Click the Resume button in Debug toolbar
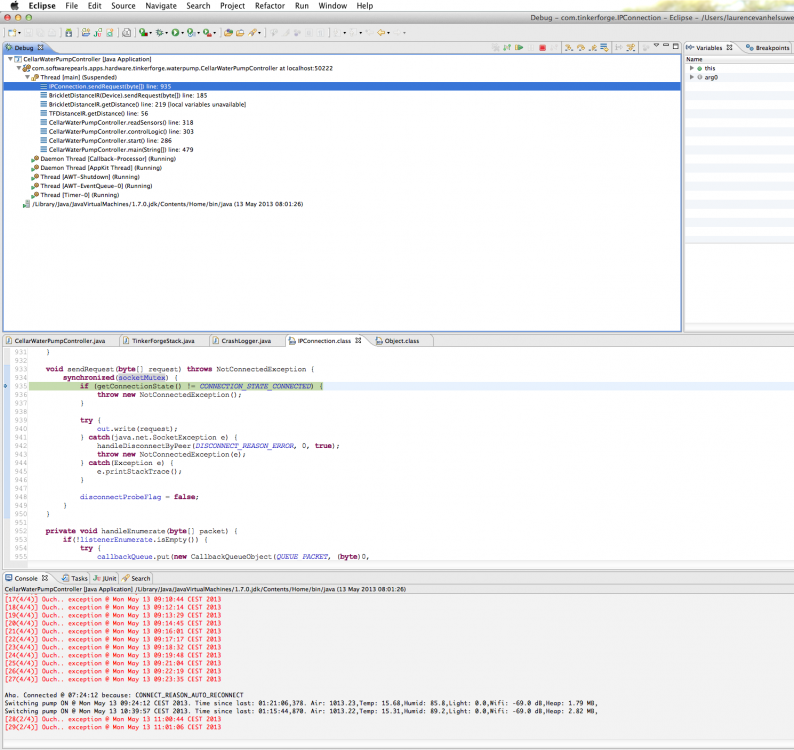 point(518,47)
